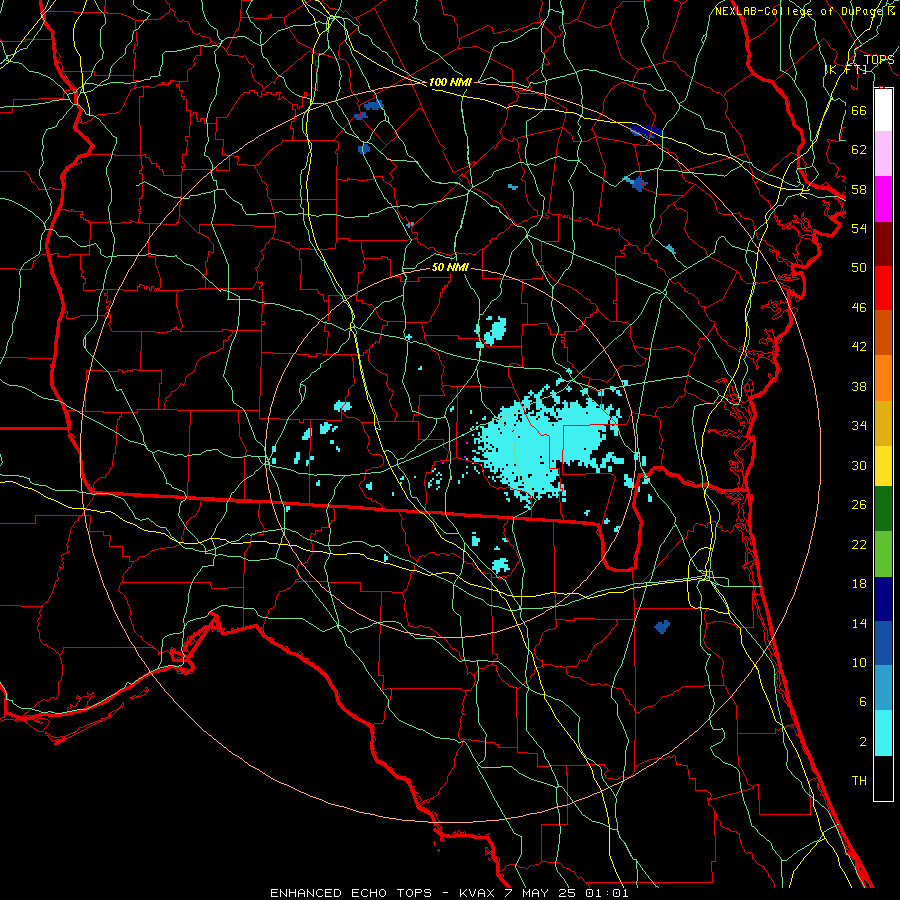The image size is (900, 900).
Task: Click the navy blue legend swatch
Action: 883,599
